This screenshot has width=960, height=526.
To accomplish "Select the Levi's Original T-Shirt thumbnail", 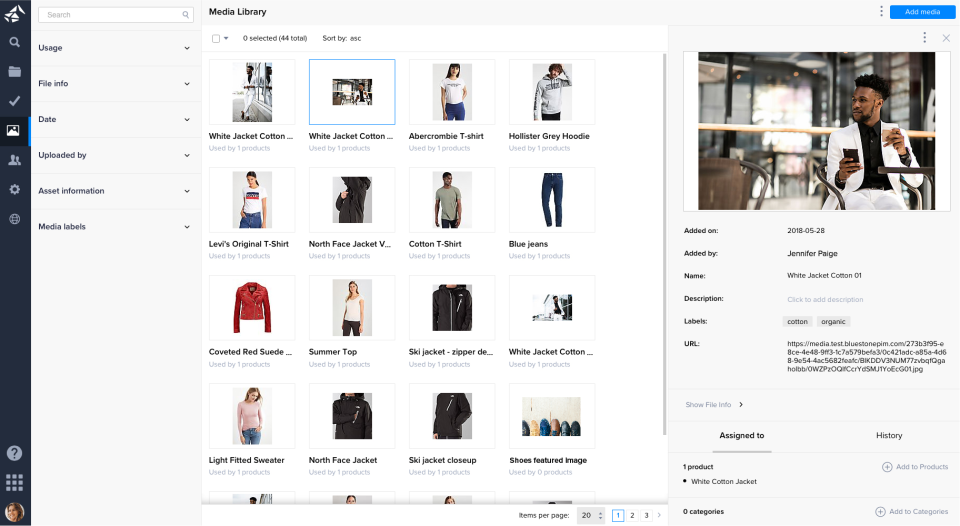I will coord(252,200).
